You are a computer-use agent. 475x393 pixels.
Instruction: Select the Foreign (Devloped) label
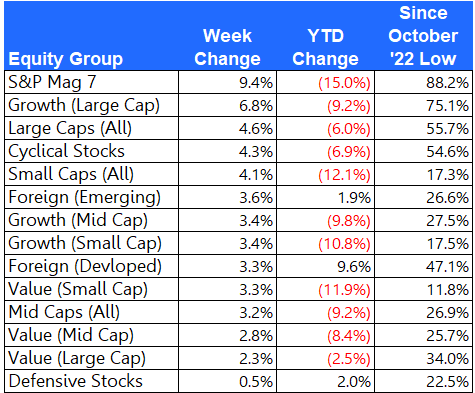85,266
